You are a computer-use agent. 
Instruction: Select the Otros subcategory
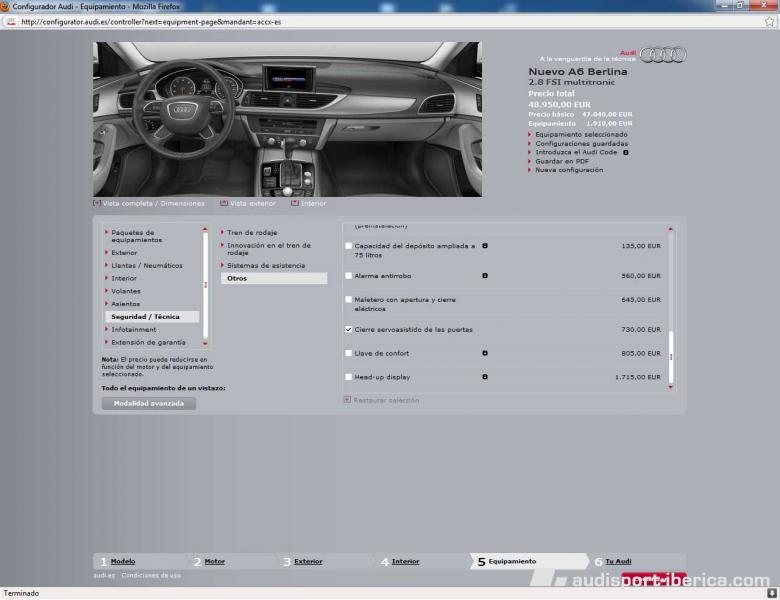pos(274,279)
